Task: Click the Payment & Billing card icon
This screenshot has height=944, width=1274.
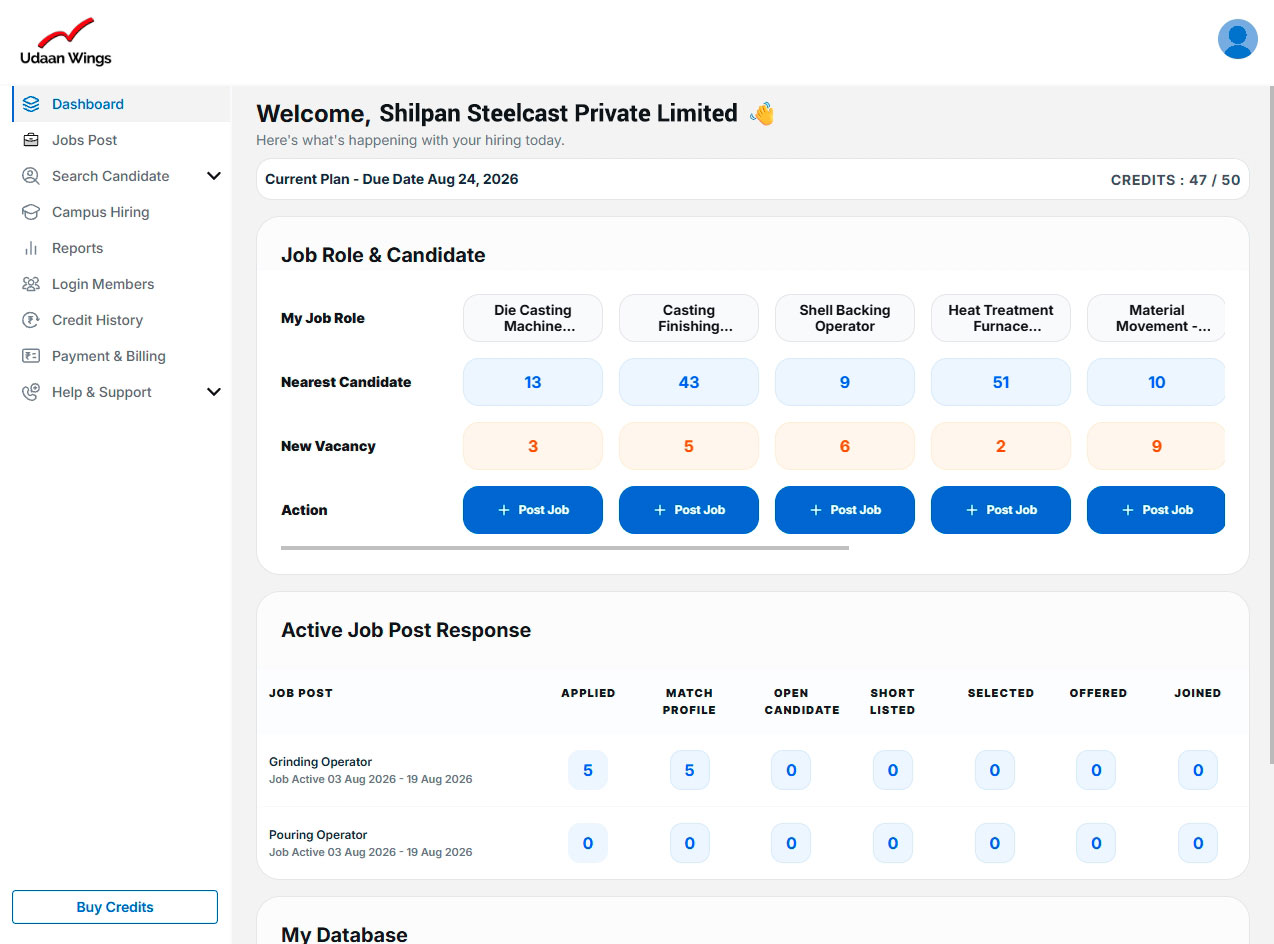Action: 31,356
